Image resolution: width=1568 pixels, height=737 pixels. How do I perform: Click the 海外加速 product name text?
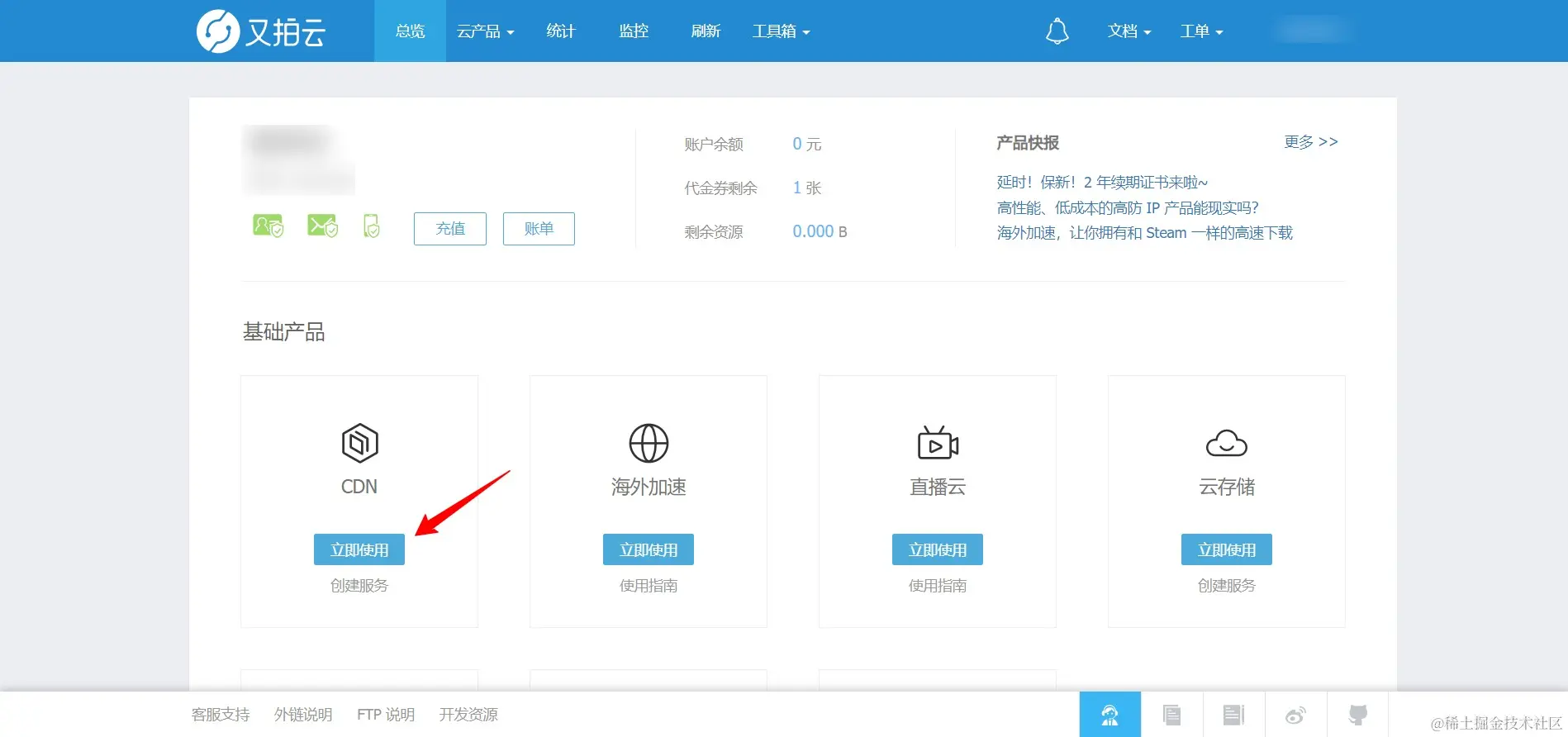pyautogui.click(x=649, y=487)
